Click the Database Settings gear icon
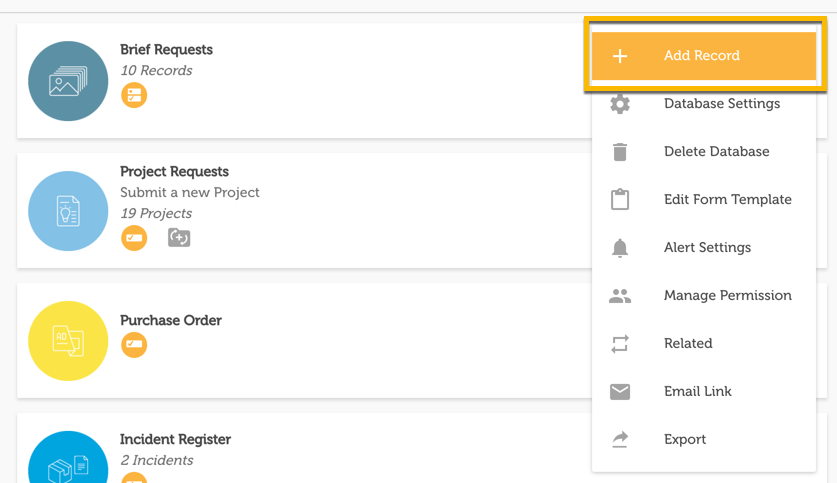Image resolution: width=837 pixels, height=483 pixels. click(x=620, y=104)
